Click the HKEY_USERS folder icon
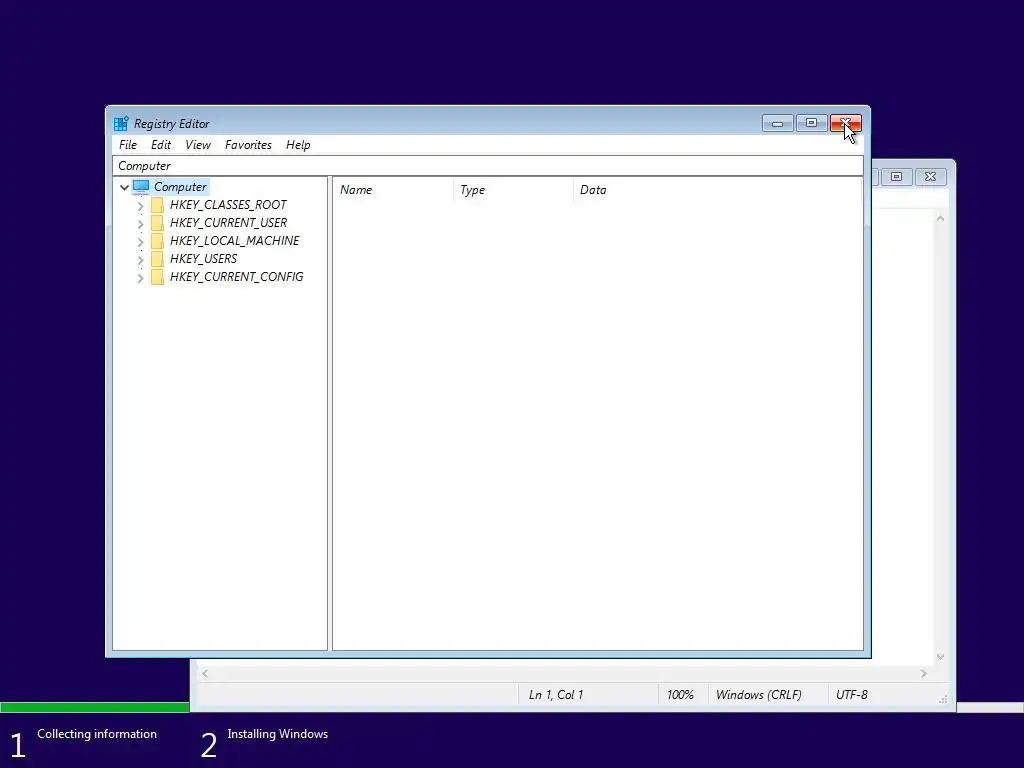The width and height of the screenshot is (1024, 768). (x=157, y=259)
